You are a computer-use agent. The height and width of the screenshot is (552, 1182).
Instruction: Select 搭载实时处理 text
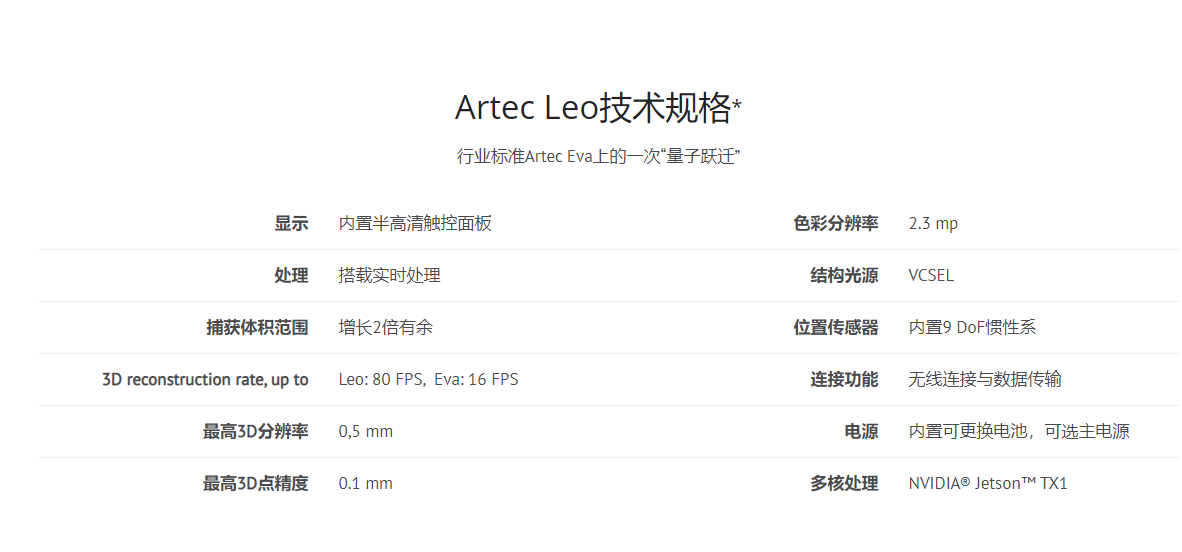click(x=390, y=275)
